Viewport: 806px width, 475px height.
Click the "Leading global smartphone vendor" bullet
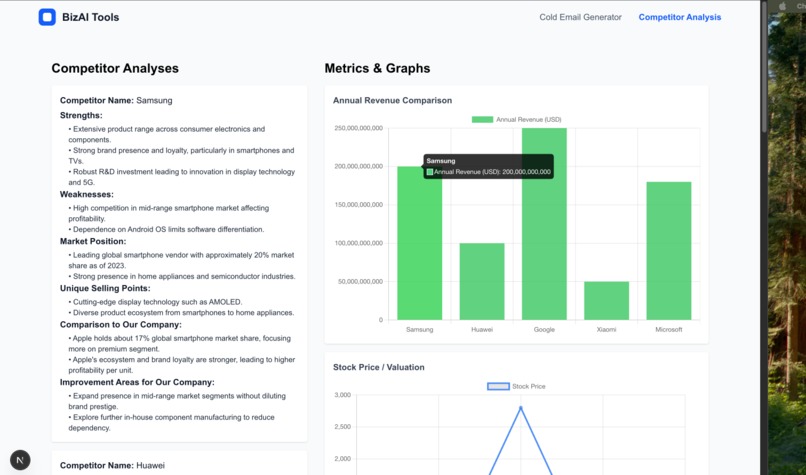[x=181, y=260]
